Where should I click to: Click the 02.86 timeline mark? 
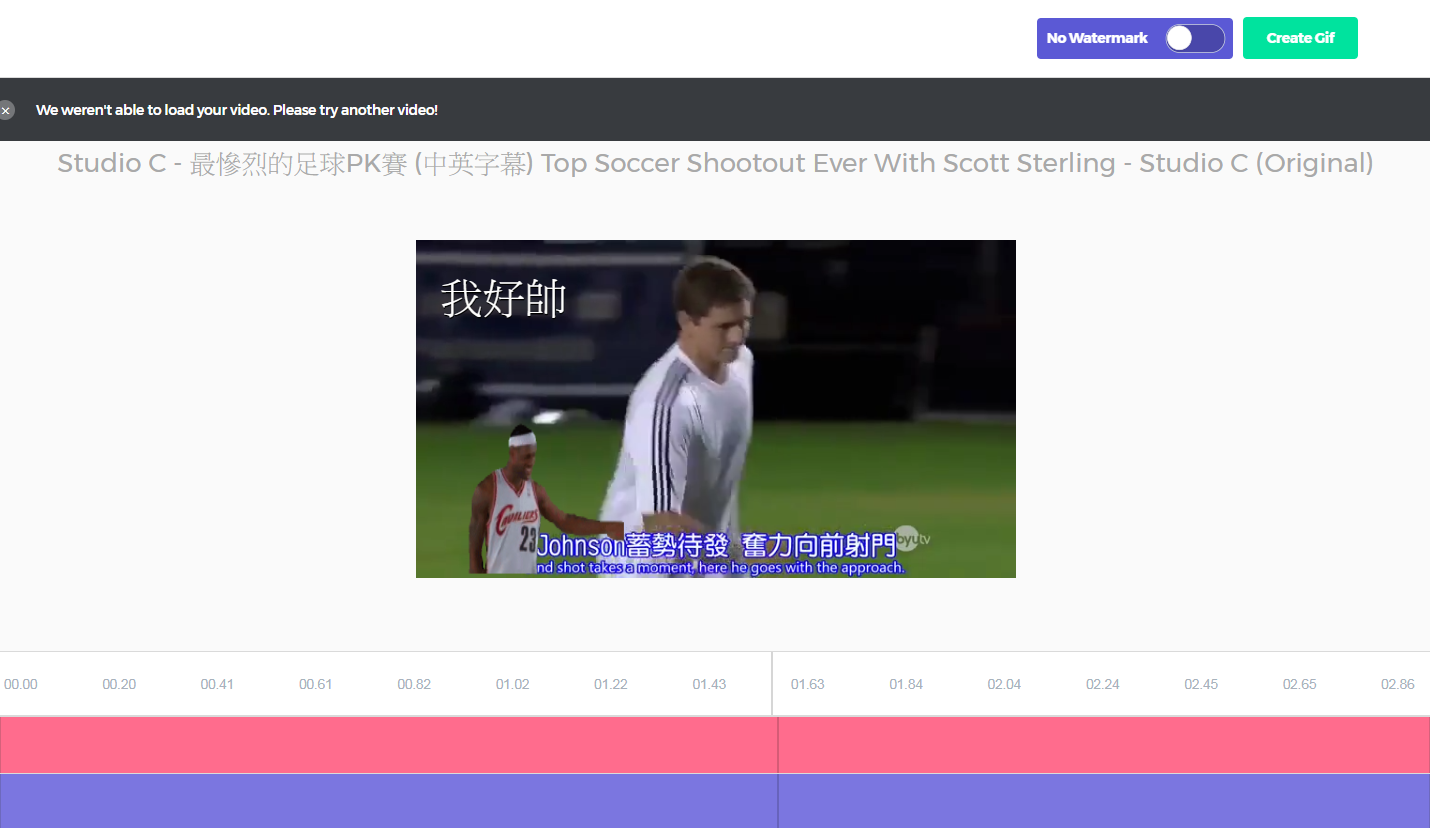tap(1398, 685)
